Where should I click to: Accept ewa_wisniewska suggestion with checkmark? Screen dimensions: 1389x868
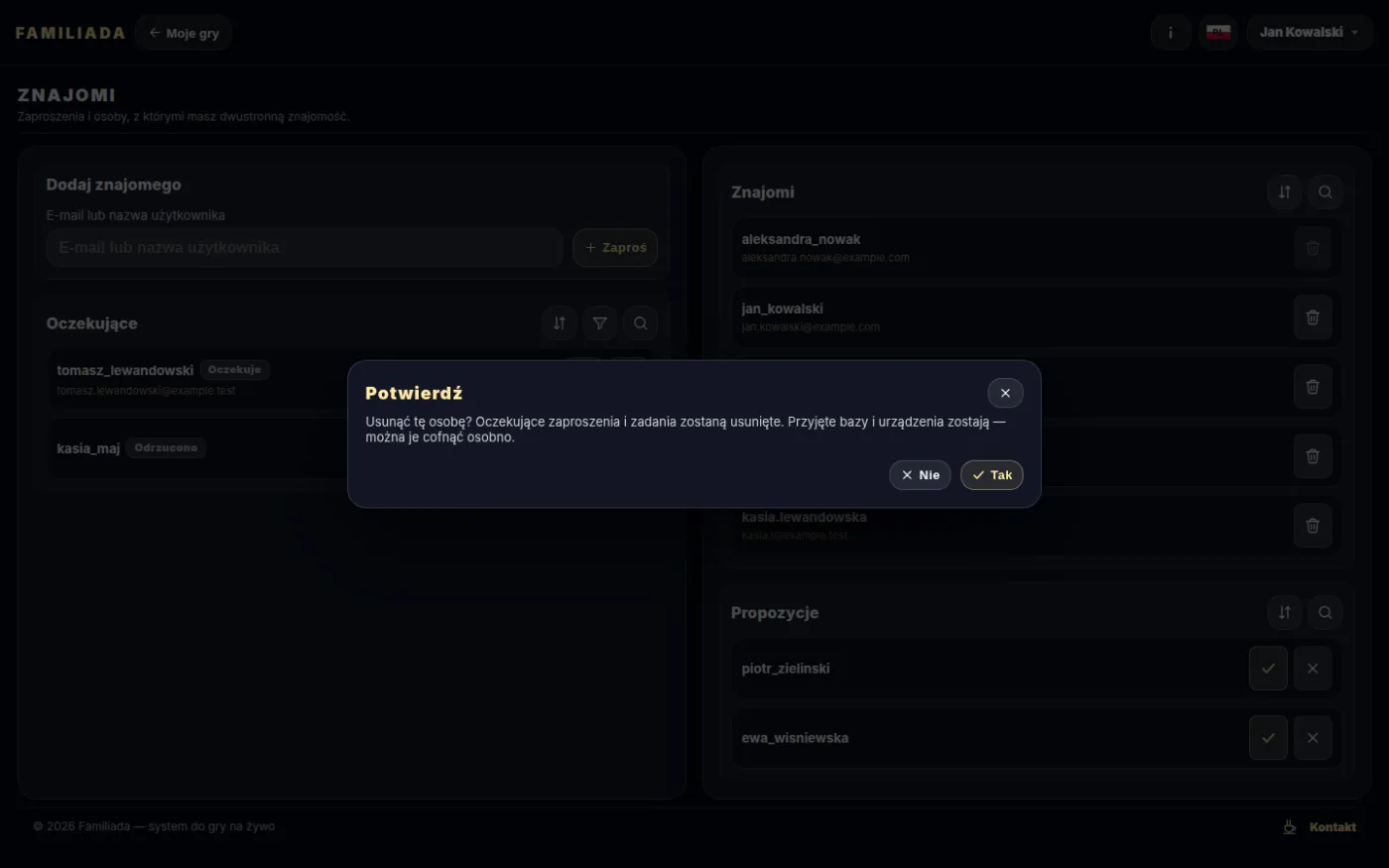click(1268, 738)
